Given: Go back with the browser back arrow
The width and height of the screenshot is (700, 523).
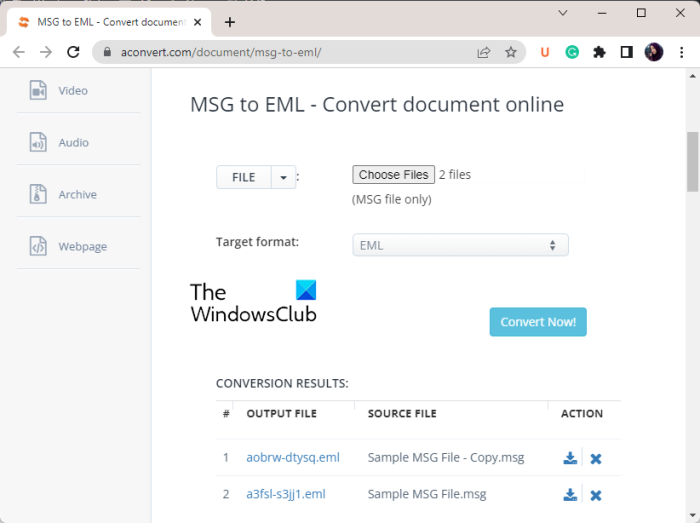Looking at the screenshot, I should (19, 52).
